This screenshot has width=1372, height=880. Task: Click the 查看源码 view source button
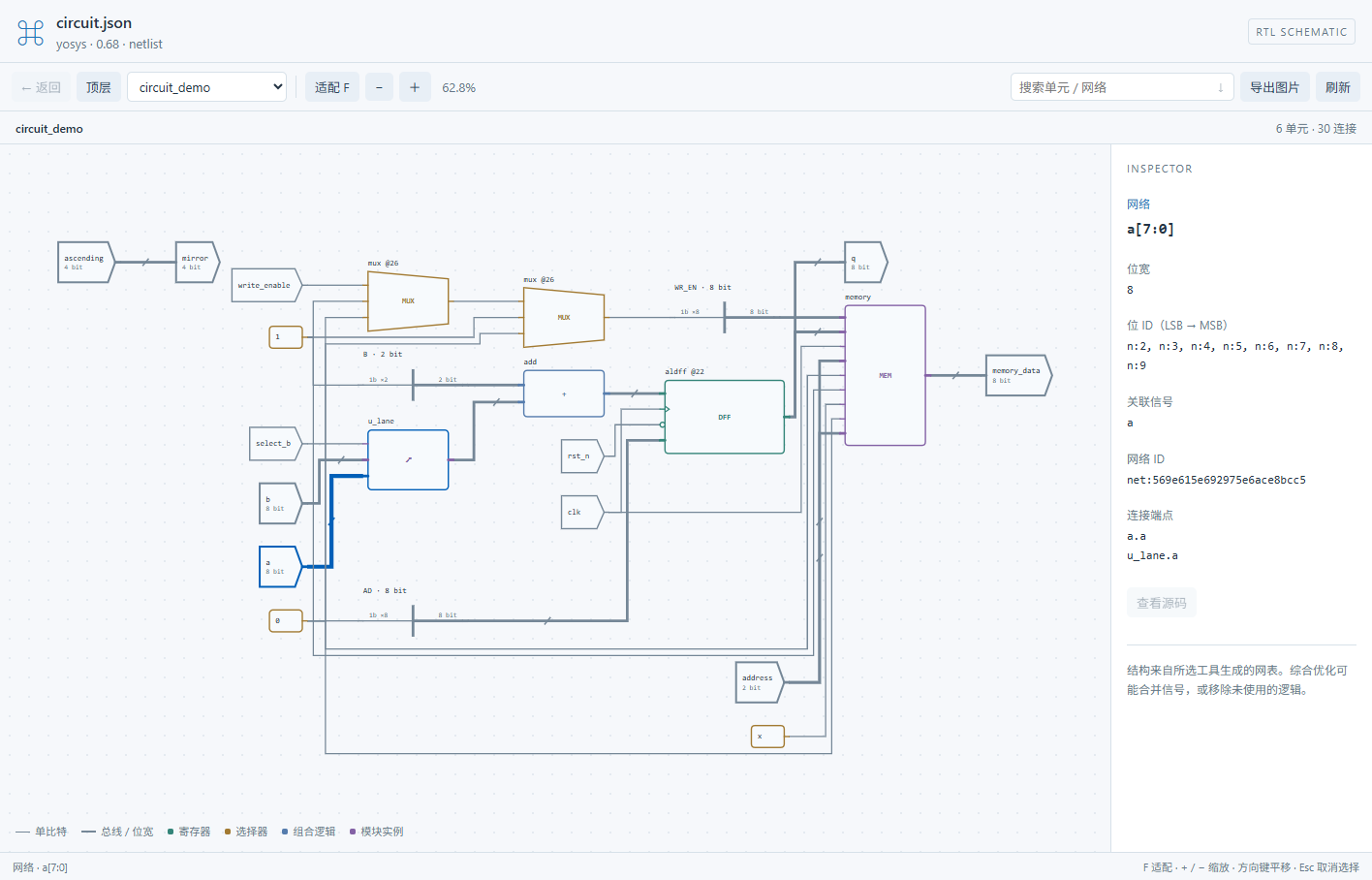[x=1161, y=603]
